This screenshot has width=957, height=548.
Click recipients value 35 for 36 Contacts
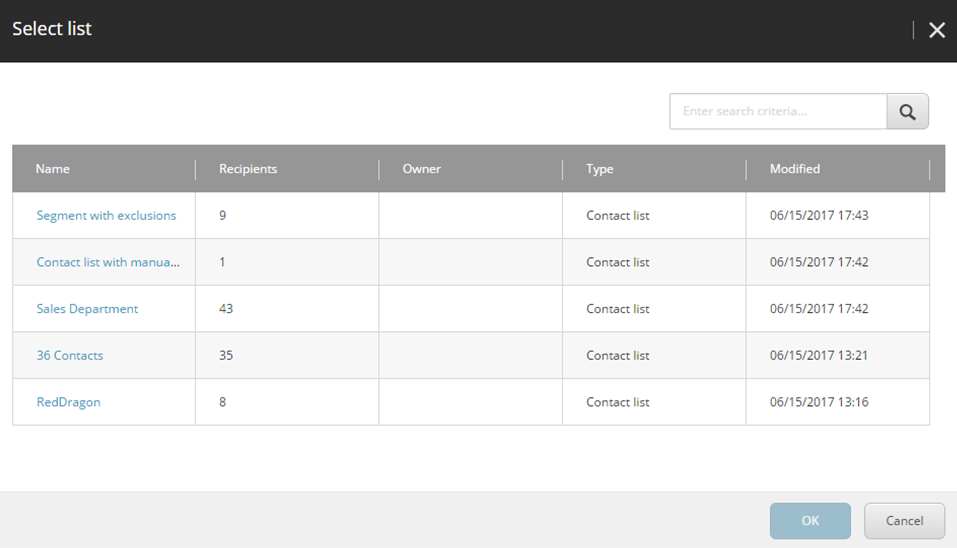(226, 355)
